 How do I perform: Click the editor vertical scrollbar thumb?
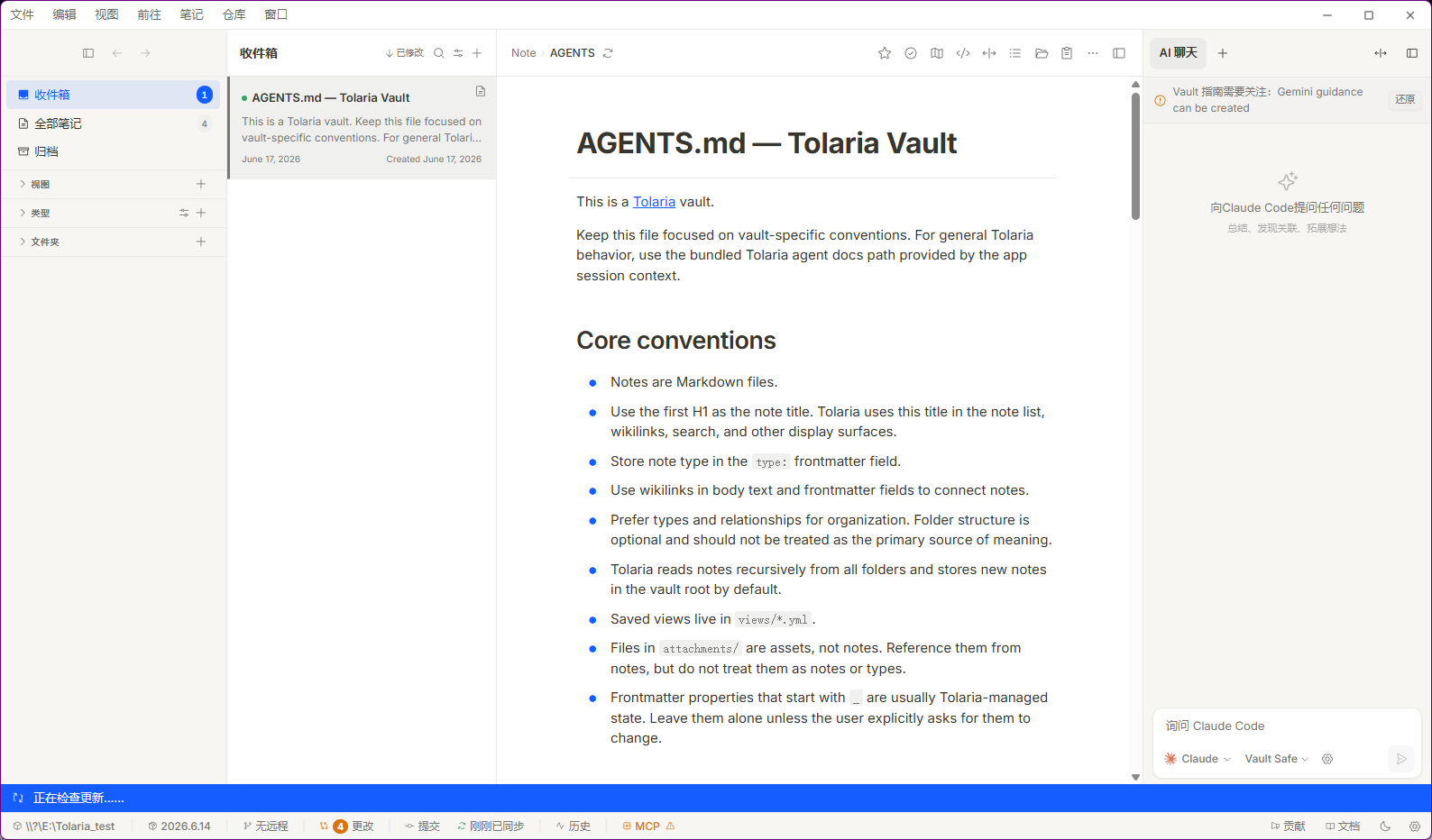tap(1135, 156)
